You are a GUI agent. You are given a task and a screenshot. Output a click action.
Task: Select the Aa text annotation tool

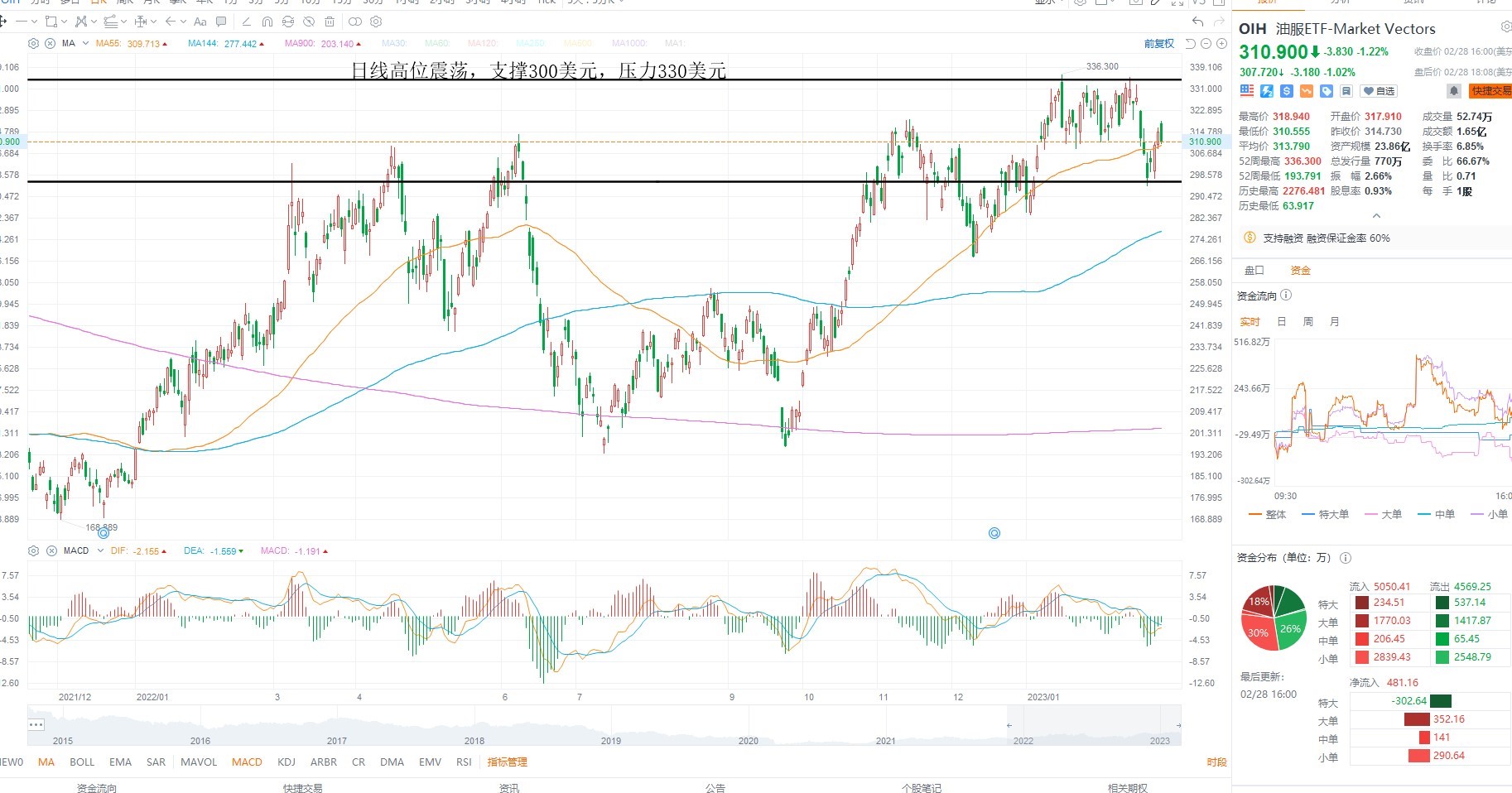tap(200, 22)
